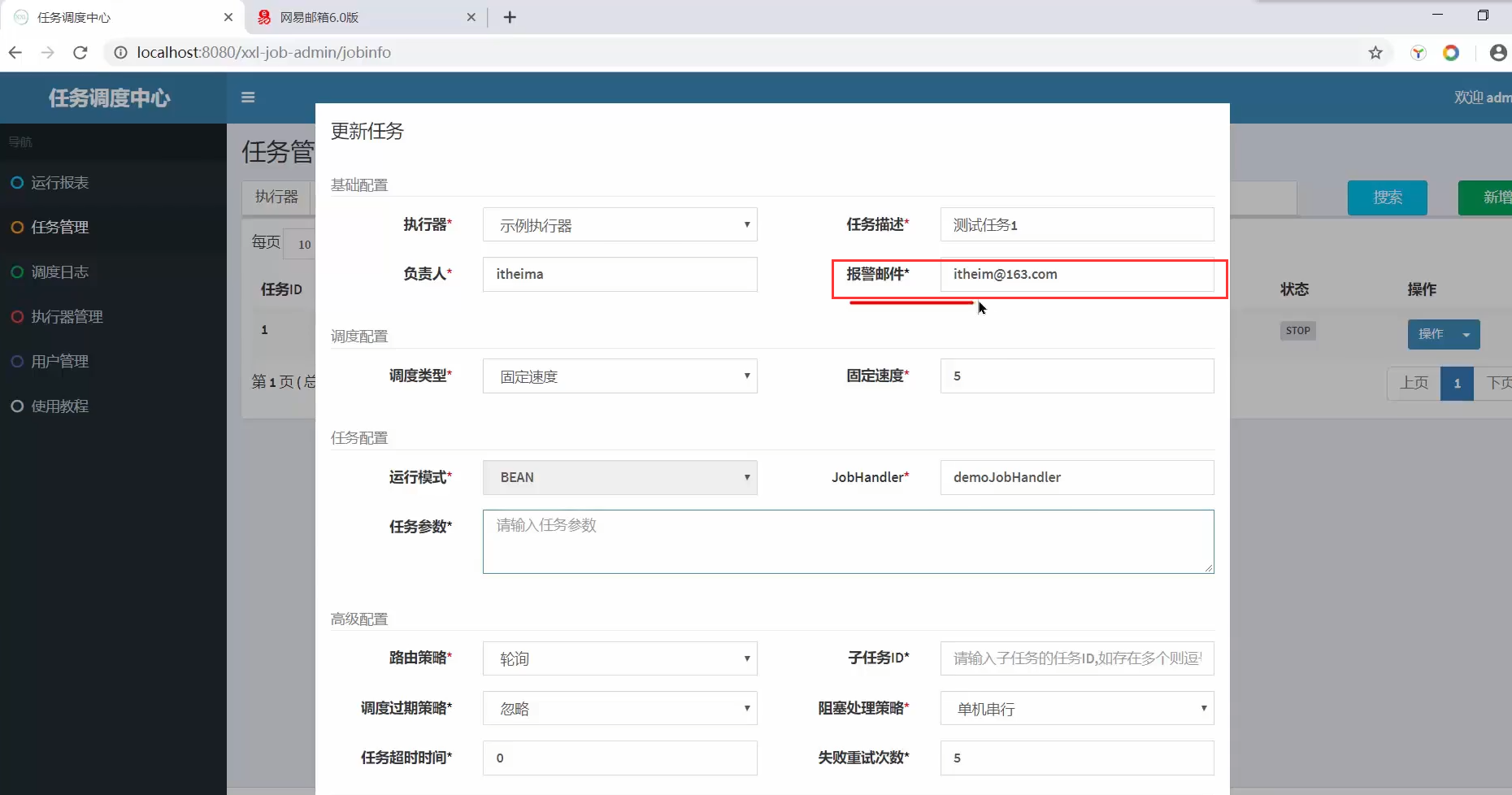Open 操作 dropdown button in task row

1444,334
